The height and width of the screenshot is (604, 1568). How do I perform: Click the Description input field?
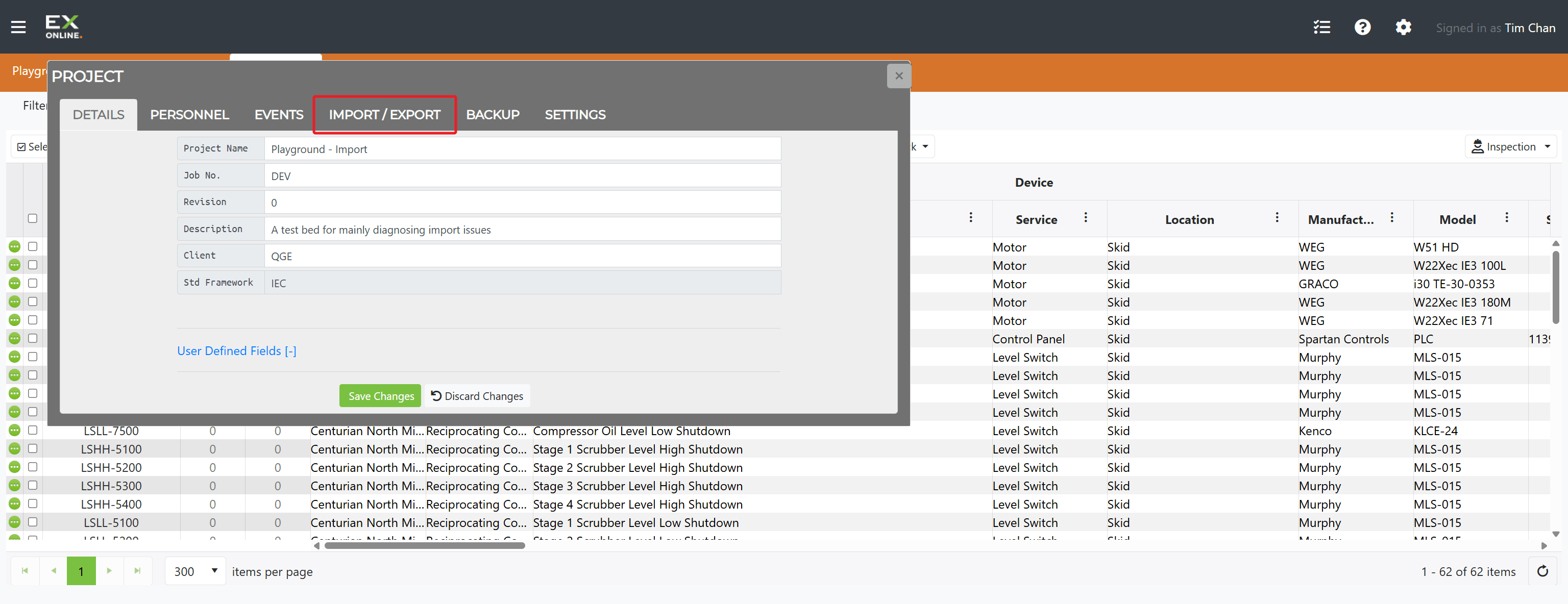click(522, 230)
